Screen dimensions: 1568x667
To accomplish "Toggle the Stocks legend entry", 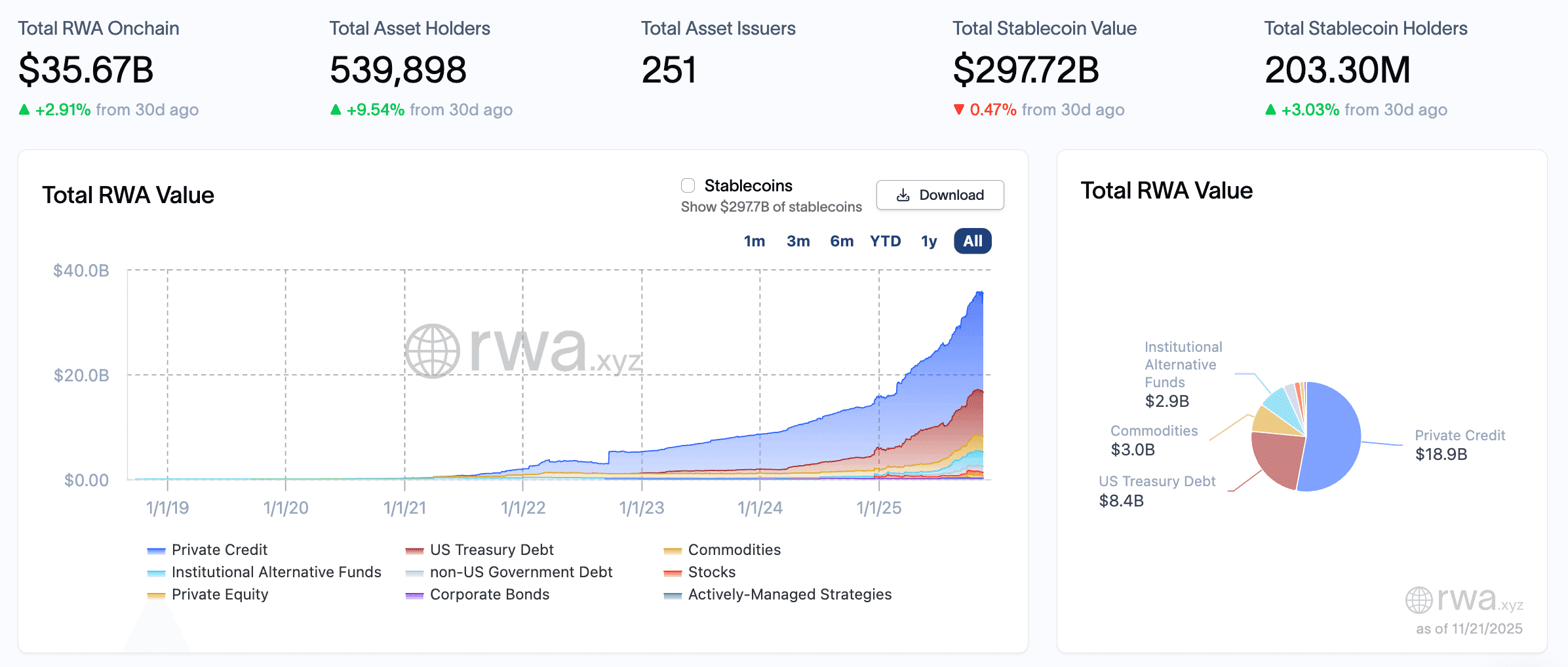I will tap(673, 573).
